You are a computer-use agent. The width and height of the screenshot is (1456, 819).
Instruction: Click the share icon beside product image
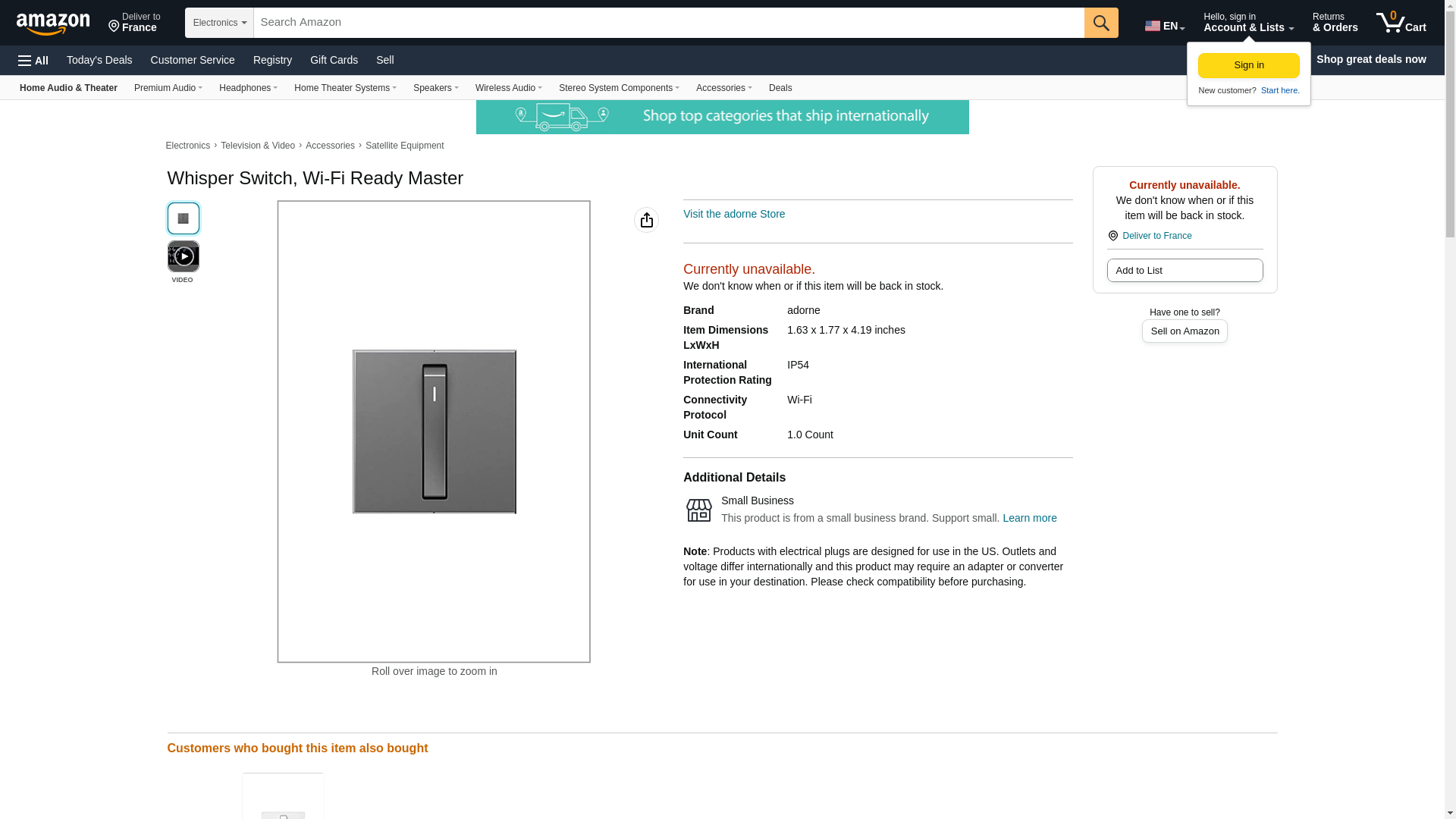click(x=646, y=220)
